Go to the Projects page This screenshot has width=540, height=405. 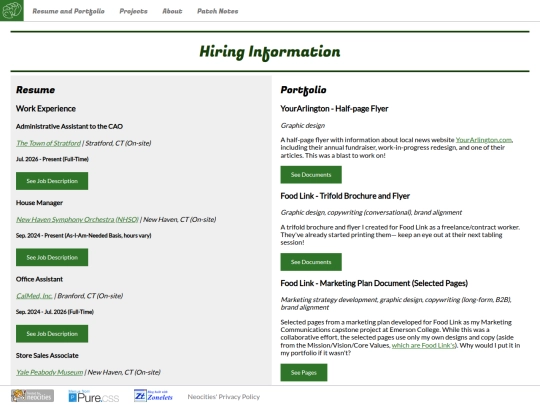[x=133, y=11]
